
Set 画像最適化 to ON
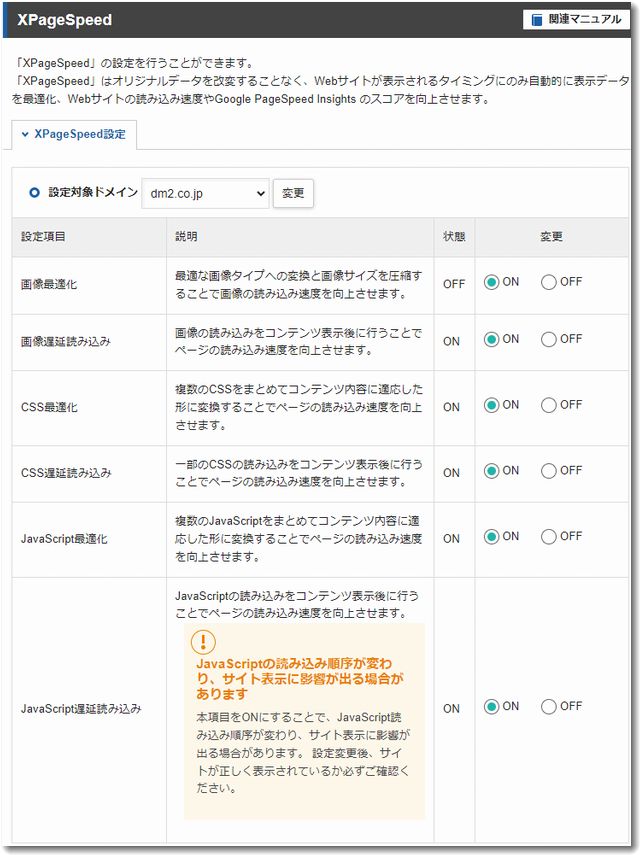tap(491, 282)
